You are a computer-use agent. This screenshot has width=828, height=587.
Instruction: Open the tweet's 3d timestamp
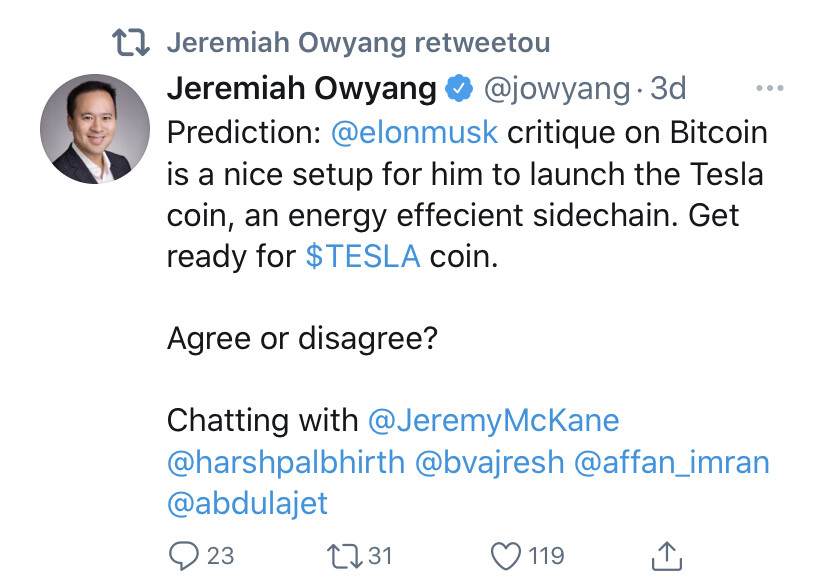point(668,89)
